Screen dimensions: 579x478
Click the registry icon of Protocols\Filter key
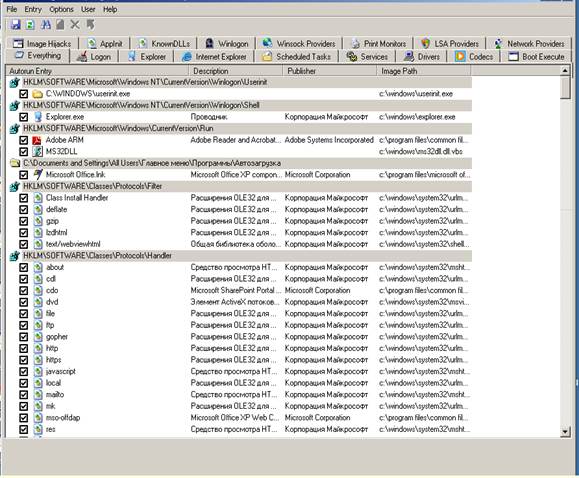pos(14,187)
